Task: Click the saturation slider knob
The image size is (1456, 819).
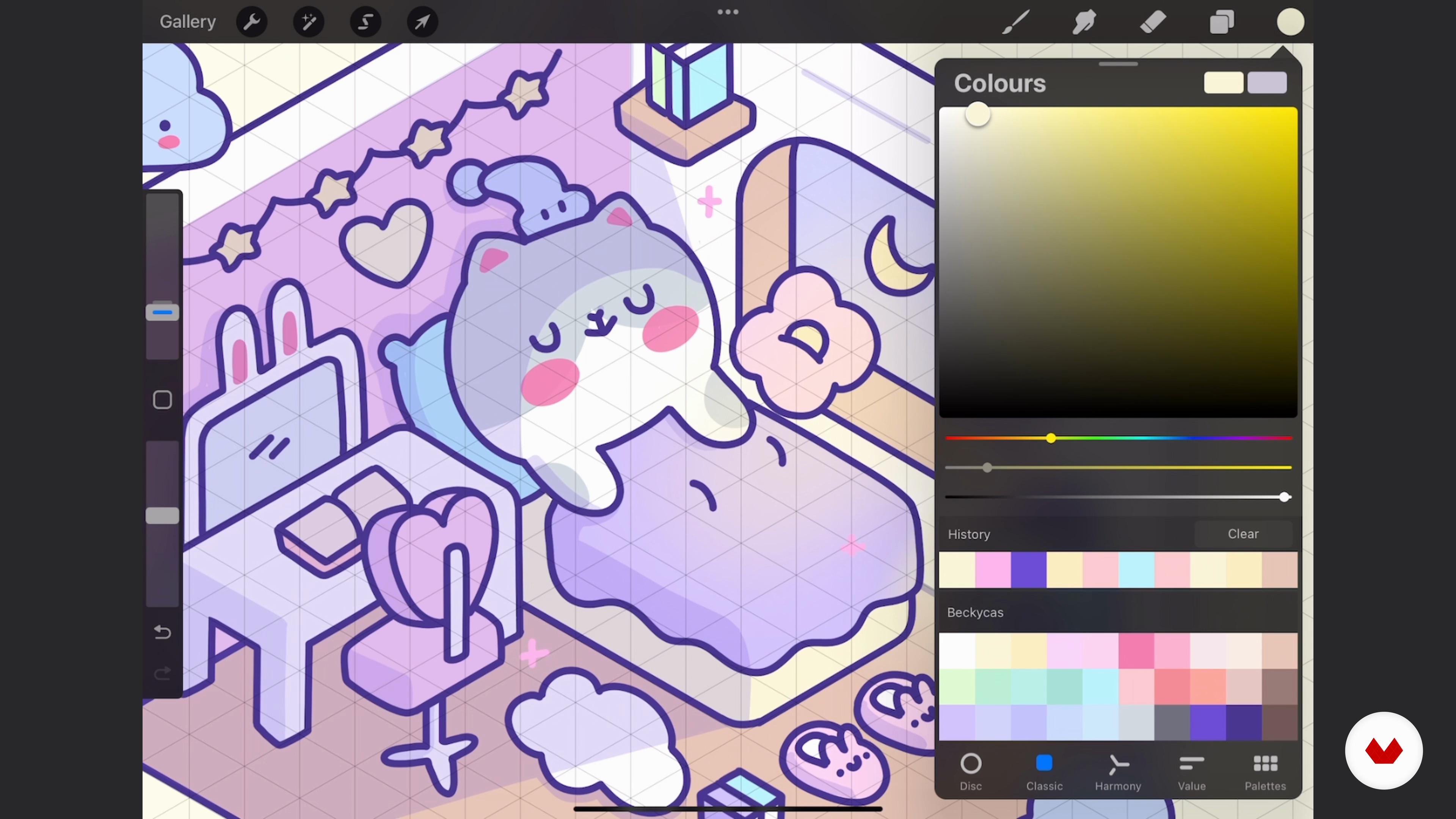Action: pos(987,468)
